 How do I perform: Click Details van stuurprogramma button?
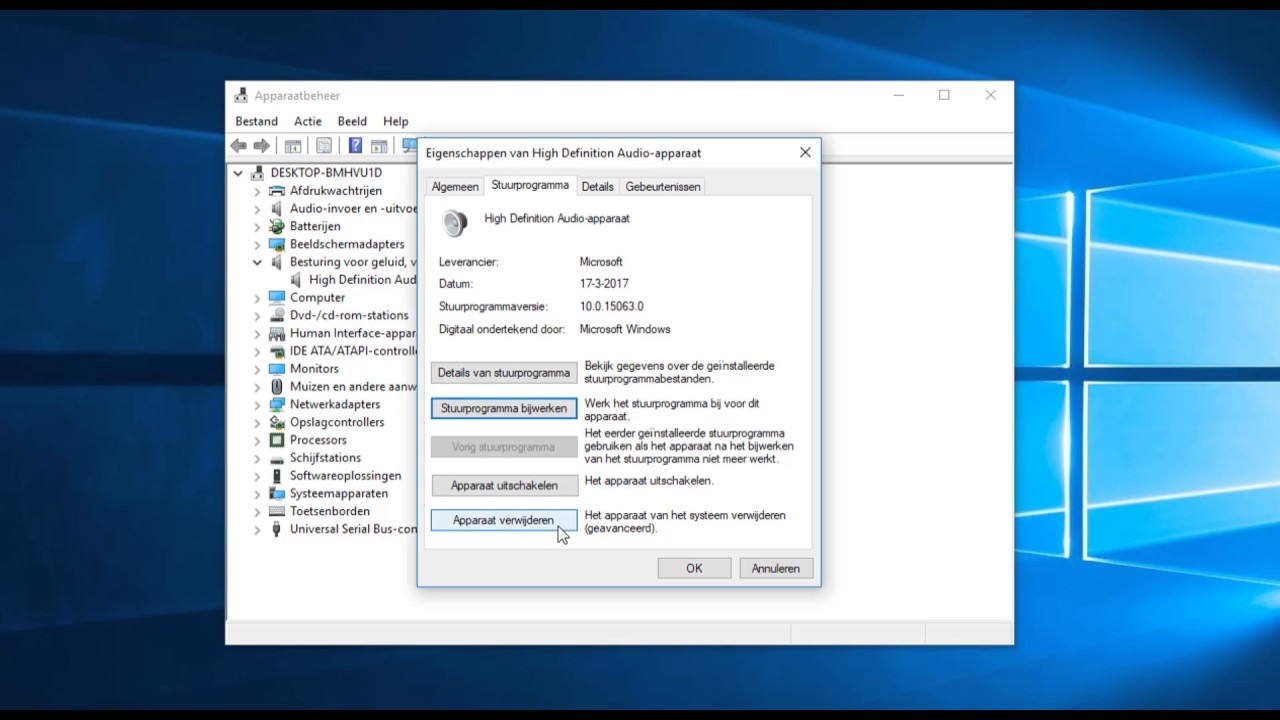504,373
